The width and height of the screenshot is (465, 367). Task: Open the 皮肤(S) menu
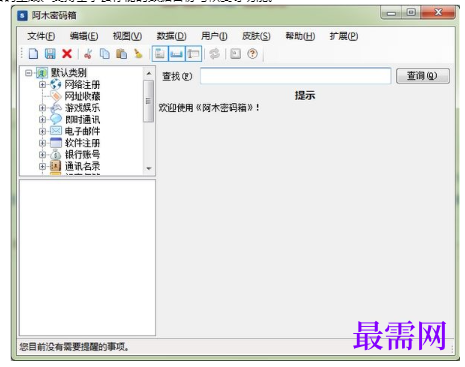point(256,36)
